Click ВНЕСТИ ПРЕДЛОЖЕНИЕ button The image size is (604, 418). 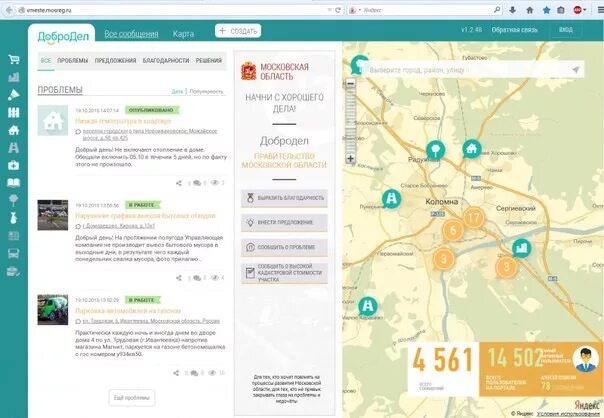(284, 223)
